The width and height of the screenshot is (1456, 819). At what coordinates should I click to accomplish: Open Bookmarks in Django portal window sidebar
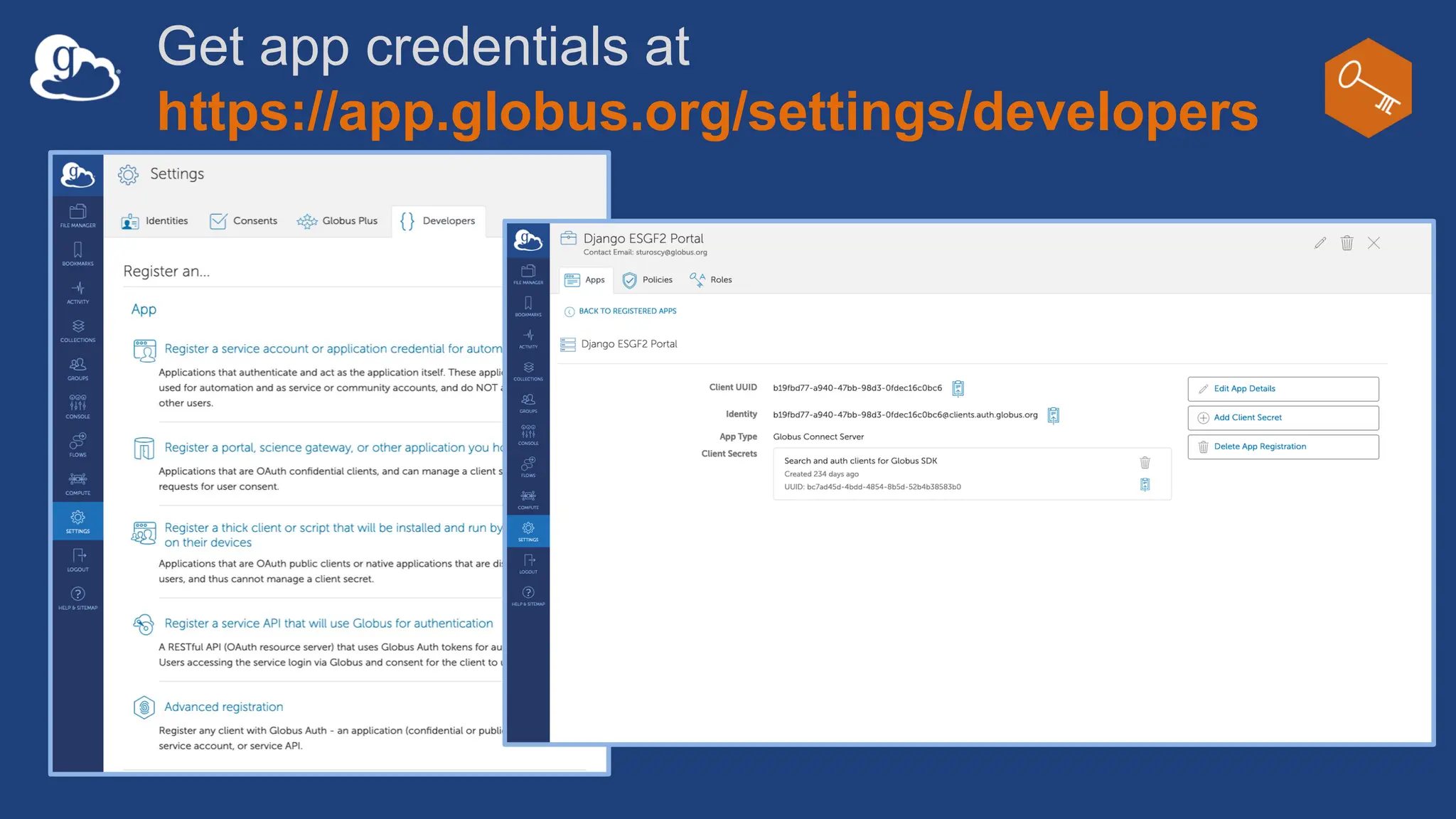pyautogui.click(x=528, y=306)
